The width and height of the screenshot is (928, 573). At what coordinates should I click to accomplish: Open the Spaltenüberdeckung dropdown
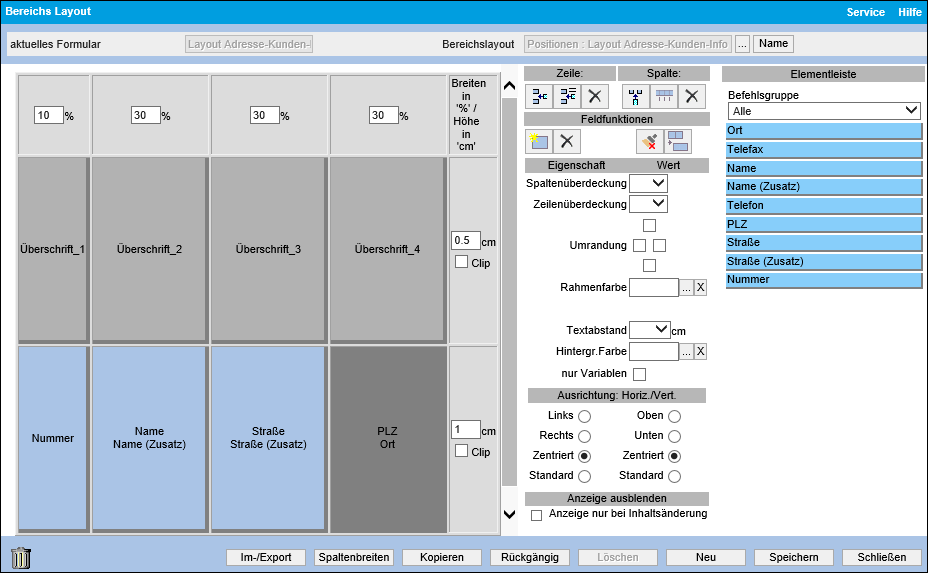(x=649, y=184)
